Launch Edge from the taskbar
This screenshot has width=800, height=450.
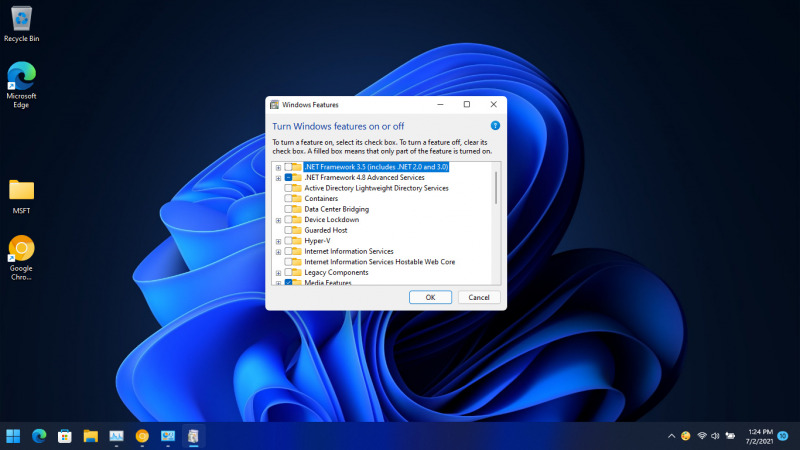coord(39,436)
